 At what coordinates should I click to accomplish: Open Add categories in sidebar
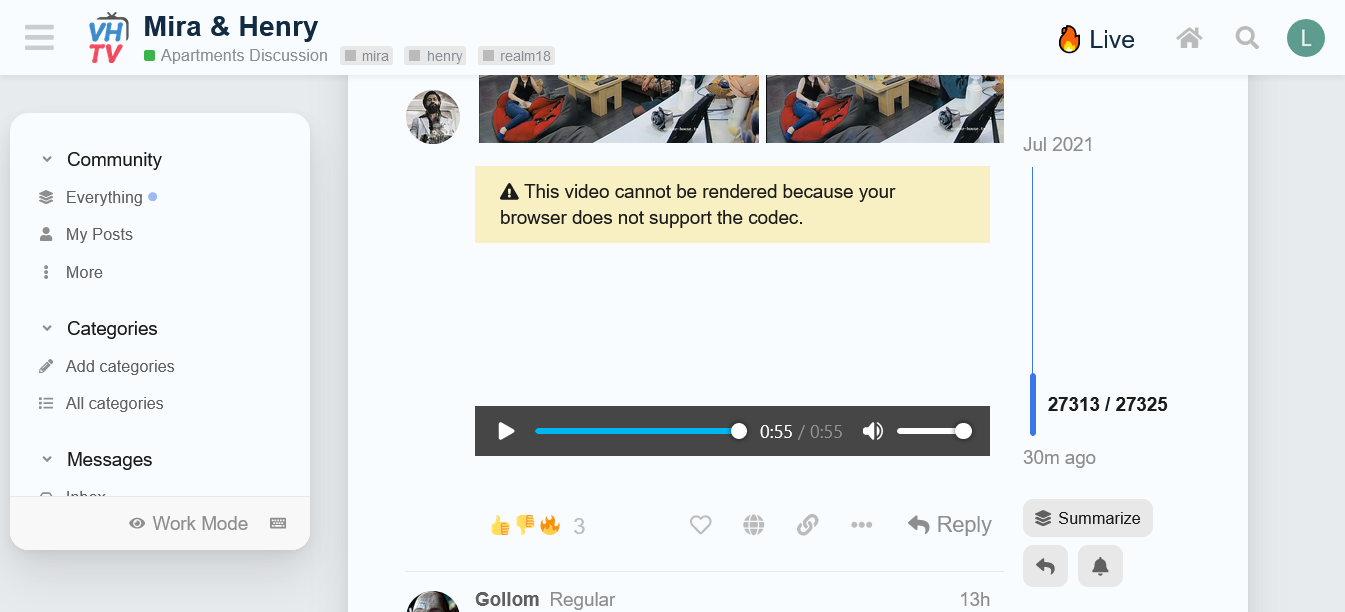coord(107,367)
